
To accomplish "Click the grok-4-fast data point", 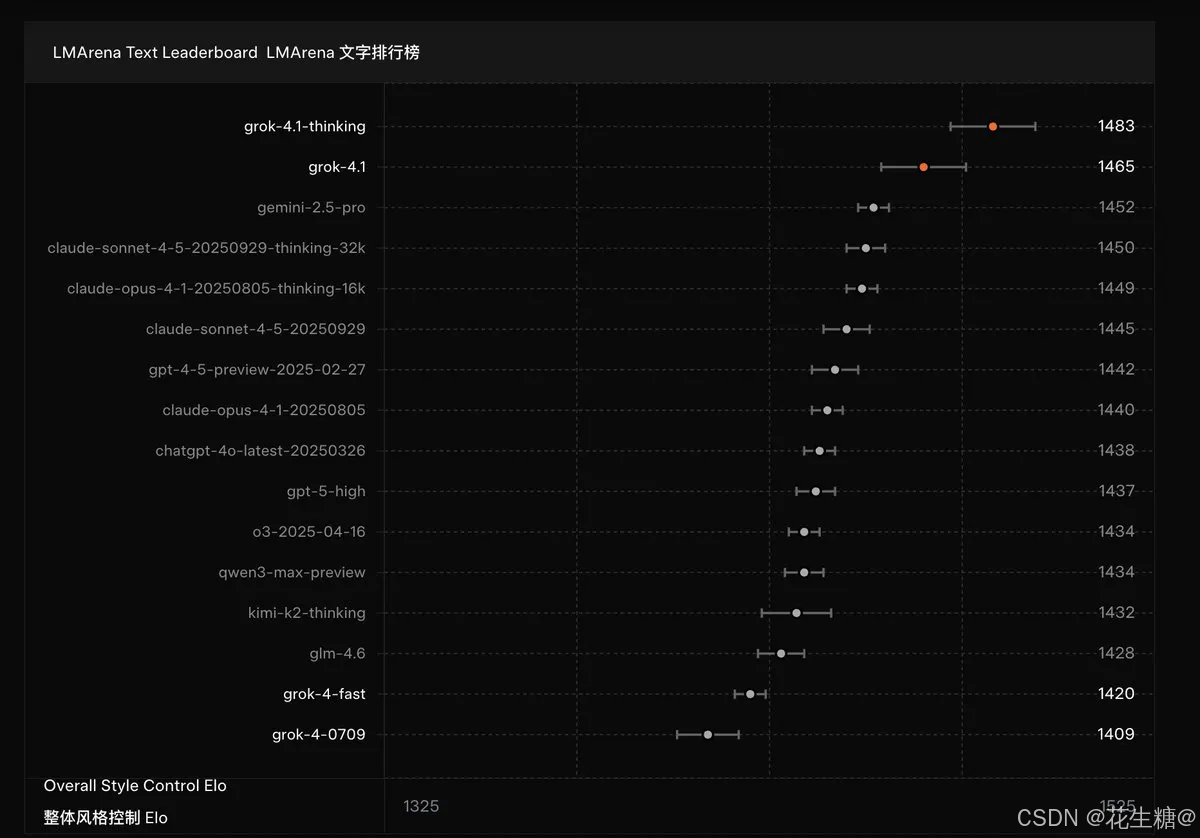I will click(750, 694).
